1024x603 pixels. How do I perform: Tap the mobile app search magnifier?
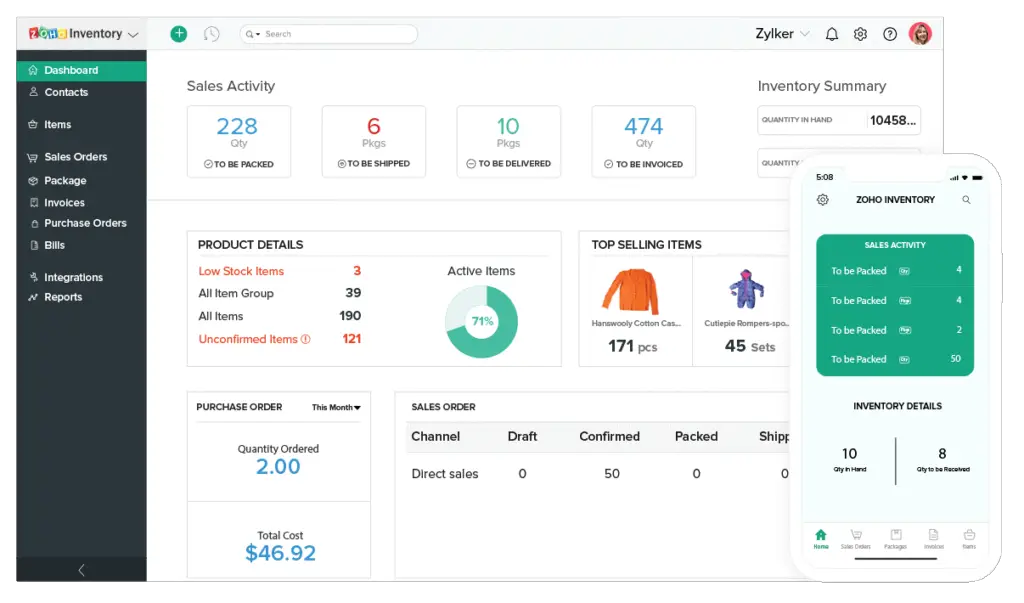tap(966, 200)
